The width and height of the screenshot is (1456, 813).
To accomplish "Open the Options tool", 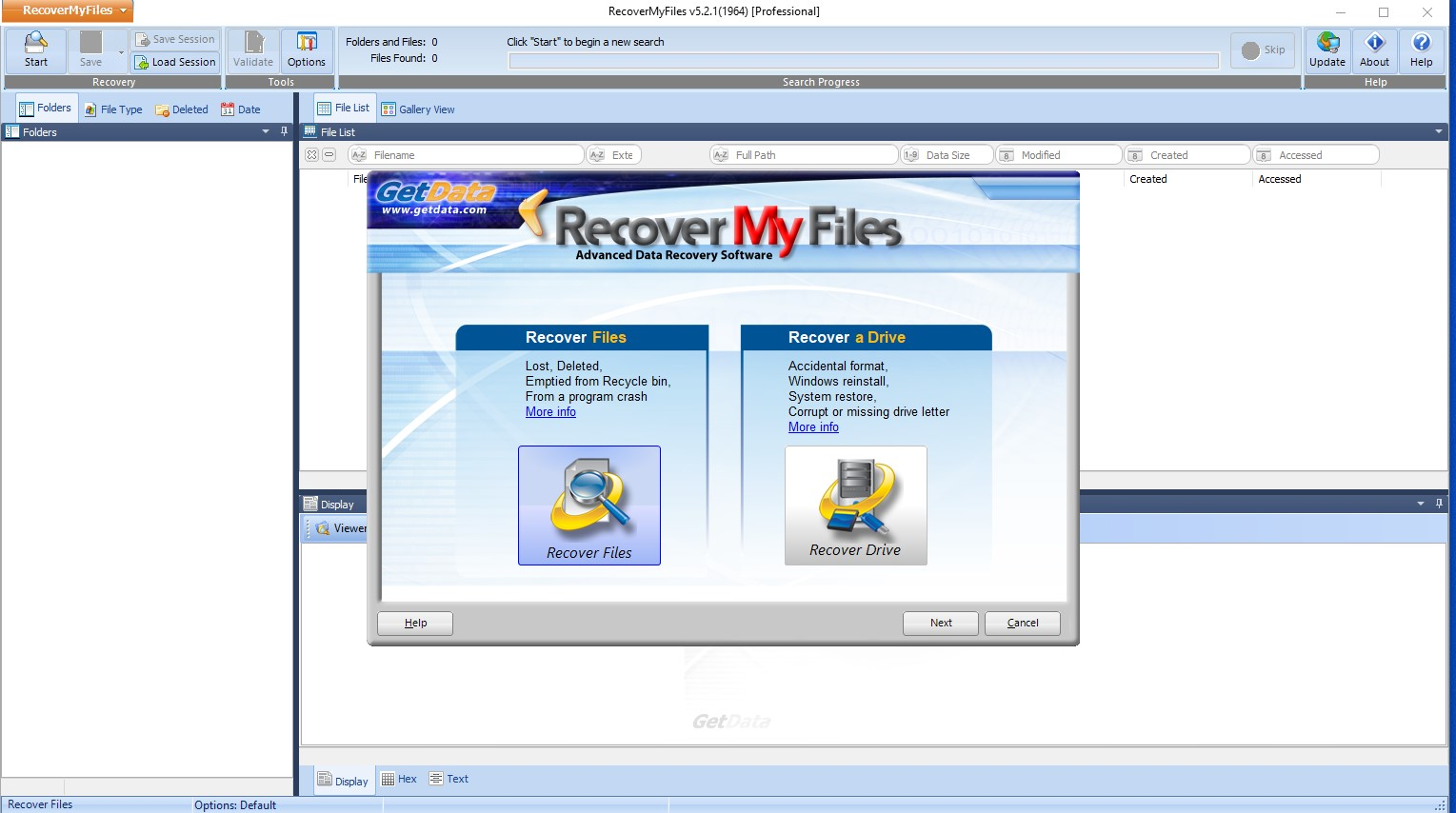I will pyautogui.click(x=307, y=50).
